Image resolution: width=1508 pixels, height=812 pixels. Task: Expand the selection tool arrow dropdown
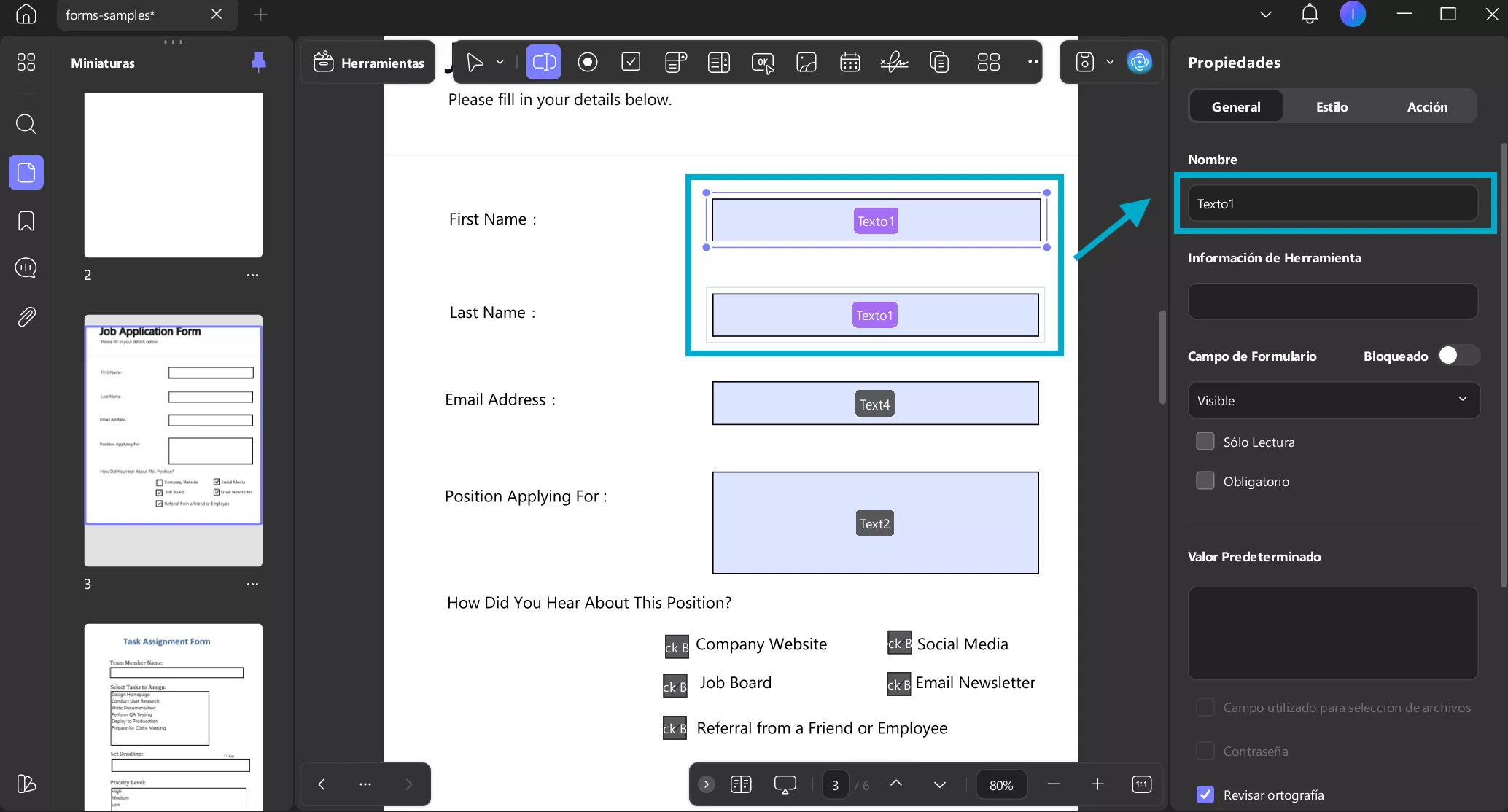500,63
